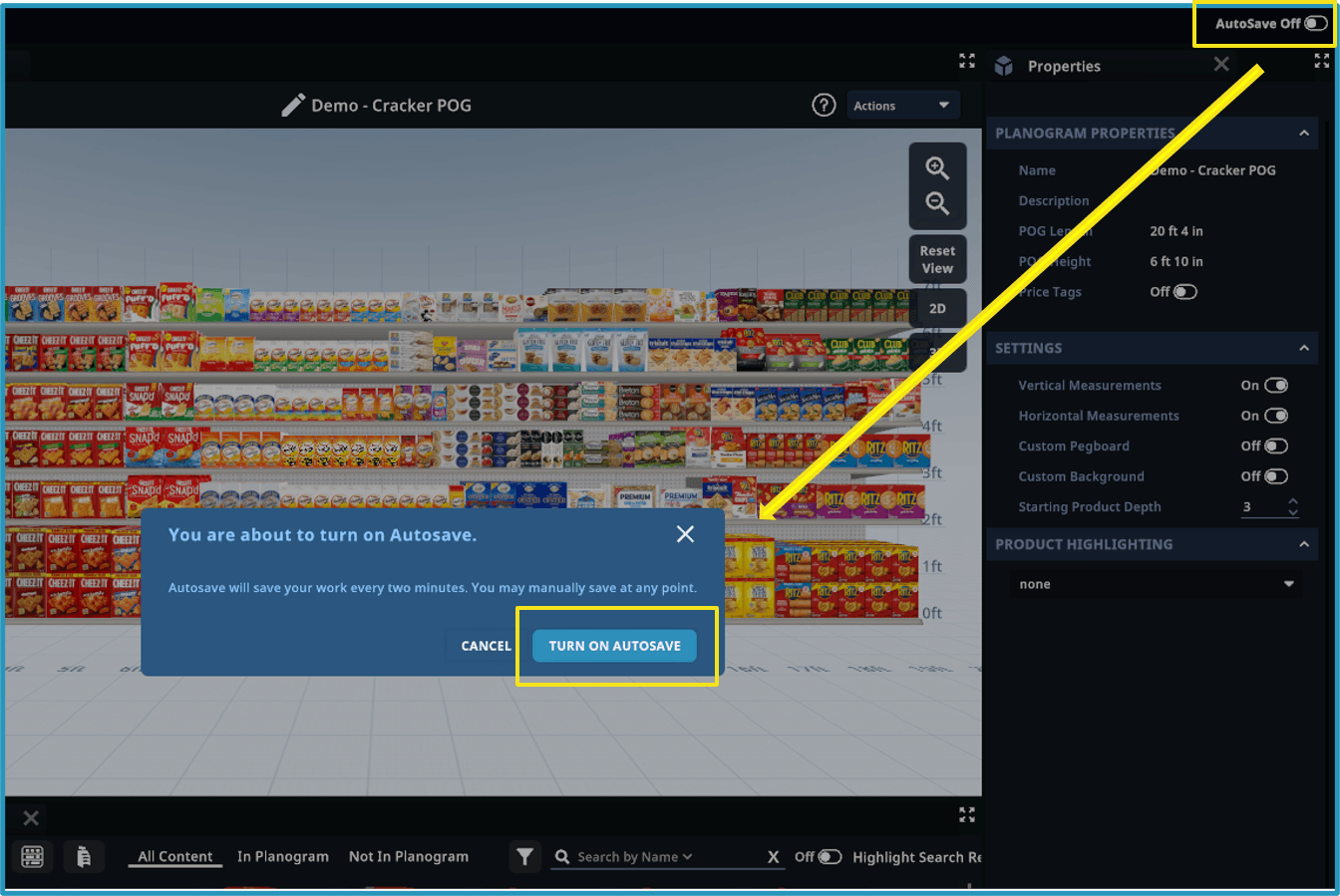Click the filter funnel icon
The image size is (1340, 896).
click(524, 856)
